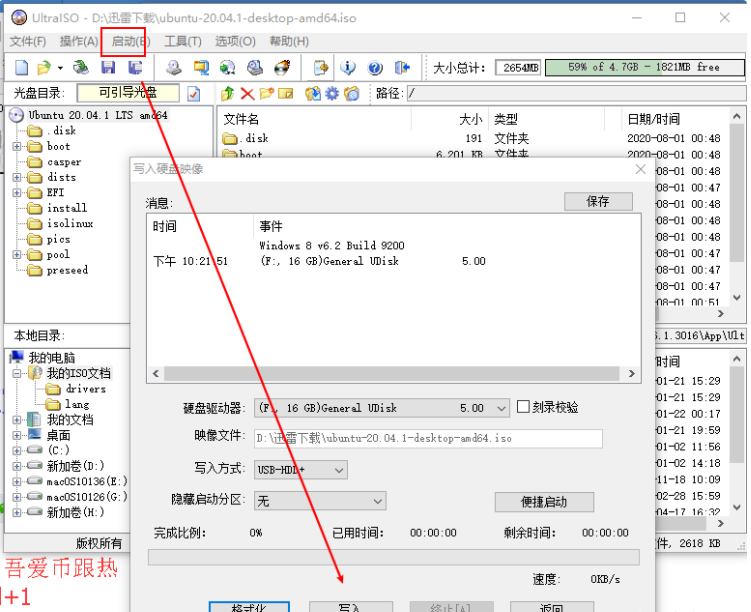751x612 pixels.
Task: Expand the pool folder tree node
Action: (x=17, y=254)
